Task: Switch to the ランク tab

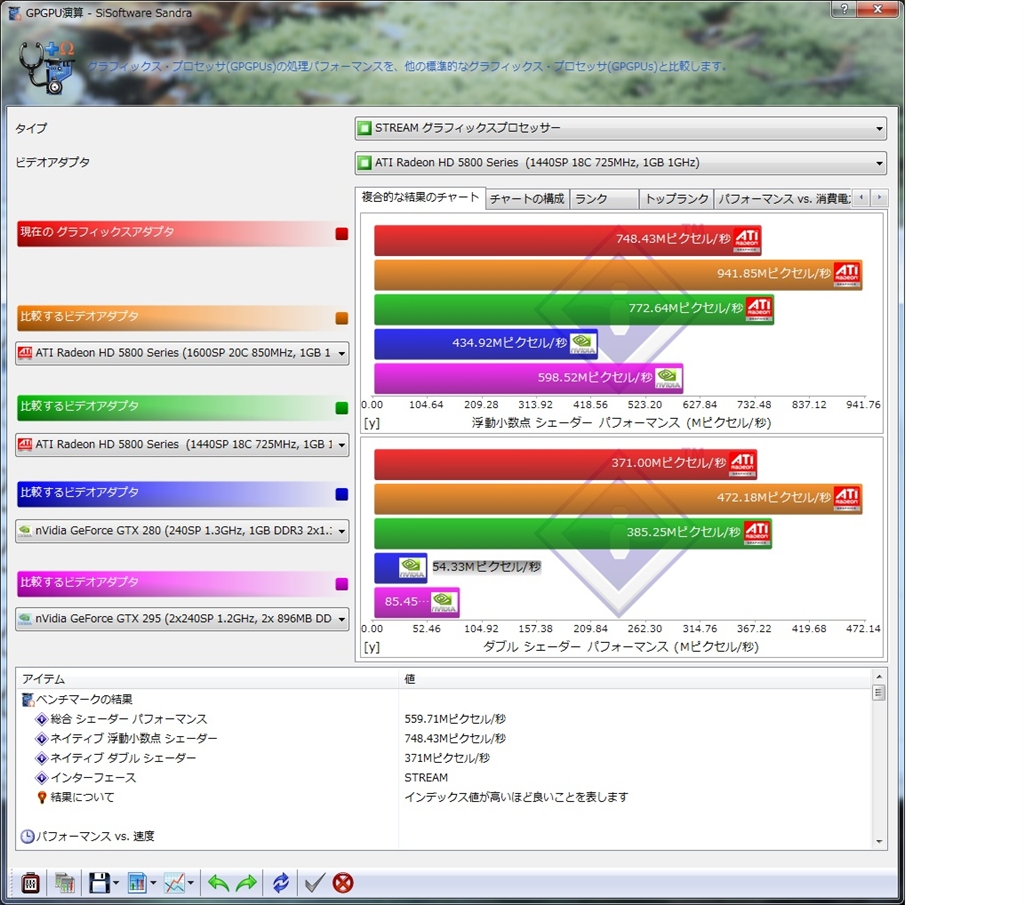Action: (604, 198)
